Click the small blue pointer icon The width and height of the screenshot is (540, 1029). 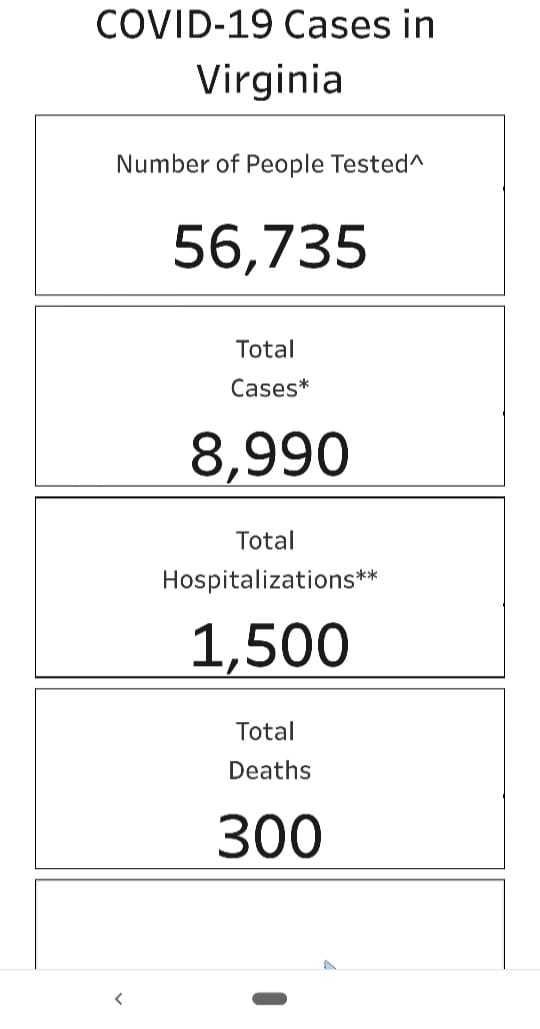pyautogui.click(x=329, y=964)
